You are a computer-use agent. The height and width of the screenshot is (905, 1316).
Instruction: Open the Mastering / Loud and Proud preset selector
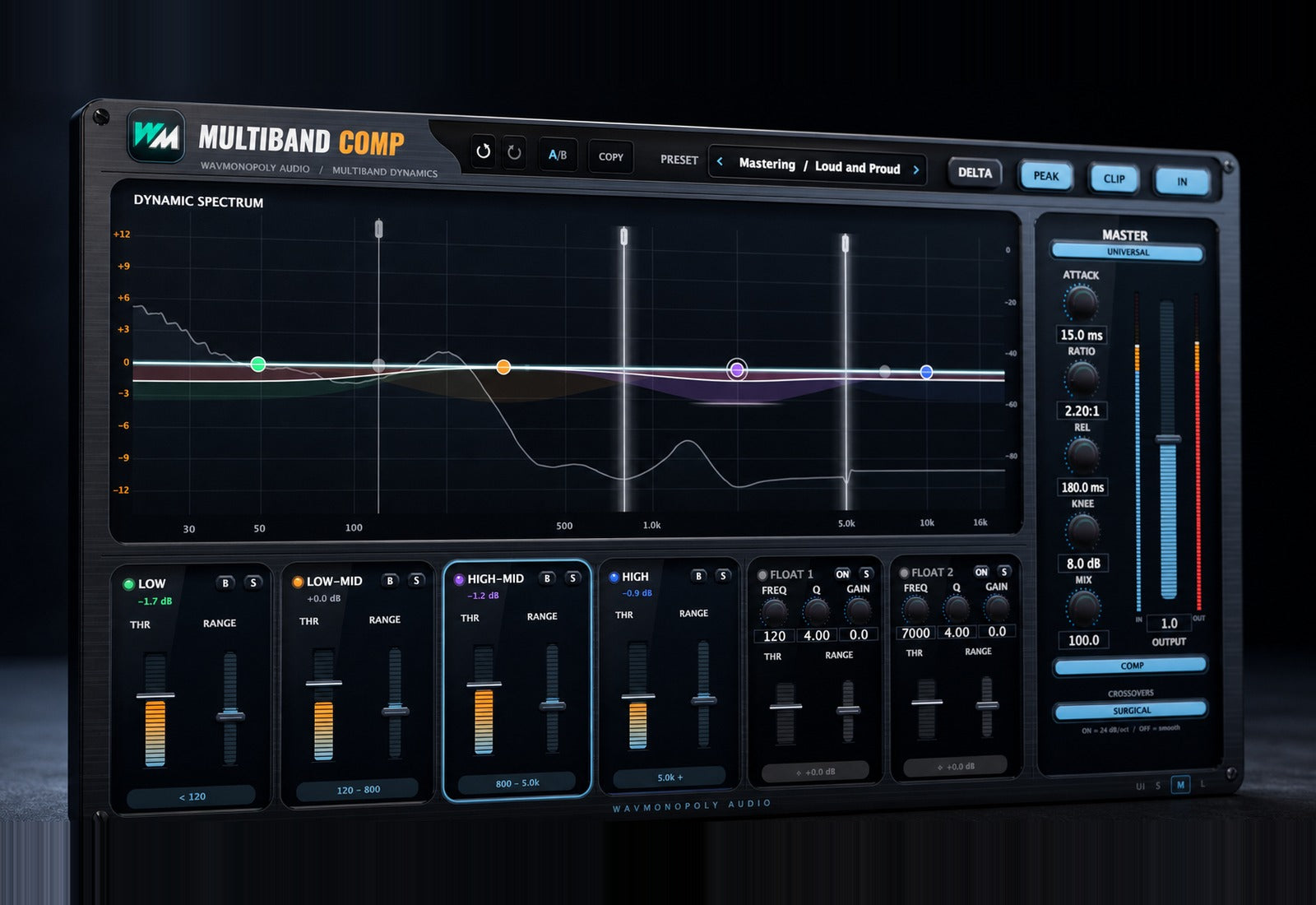(818, 165)
